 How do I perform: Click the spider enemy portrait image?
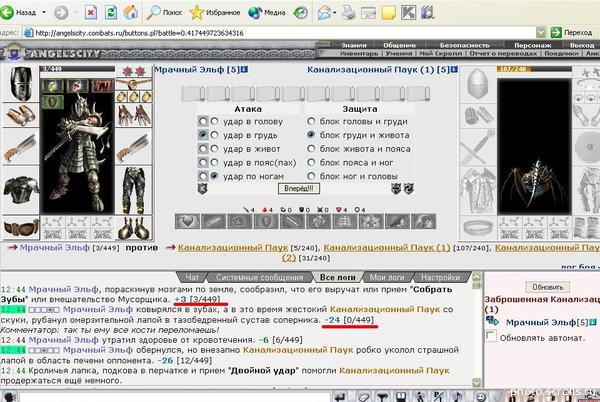pyautogui.click(x=534, y=147)
